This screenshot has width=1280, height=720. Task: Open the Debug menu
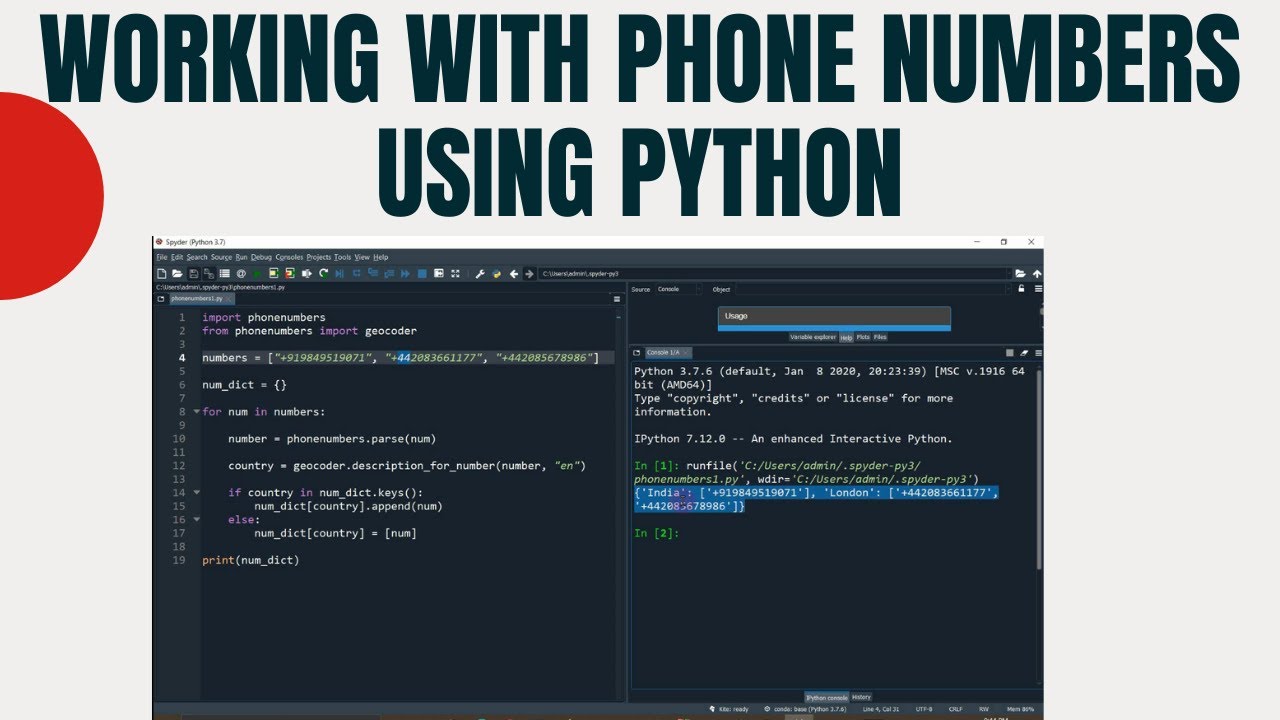pos(261,257)
